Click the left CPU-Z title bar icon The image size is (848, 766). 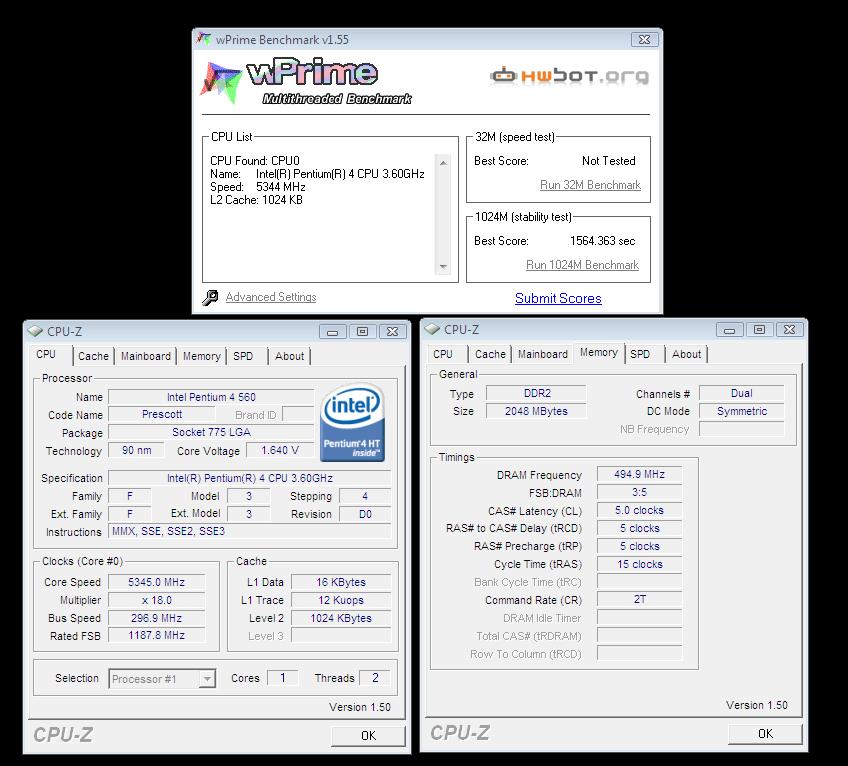click(x=35, y=331)
